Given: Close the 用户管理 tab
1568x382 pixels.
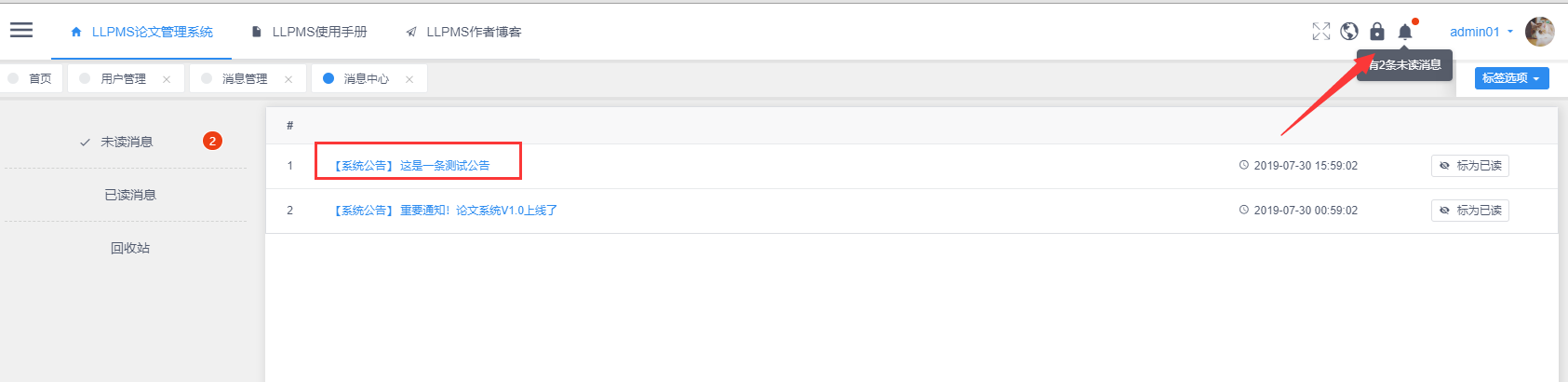Looking at the screenshot, I should (167, 79).
